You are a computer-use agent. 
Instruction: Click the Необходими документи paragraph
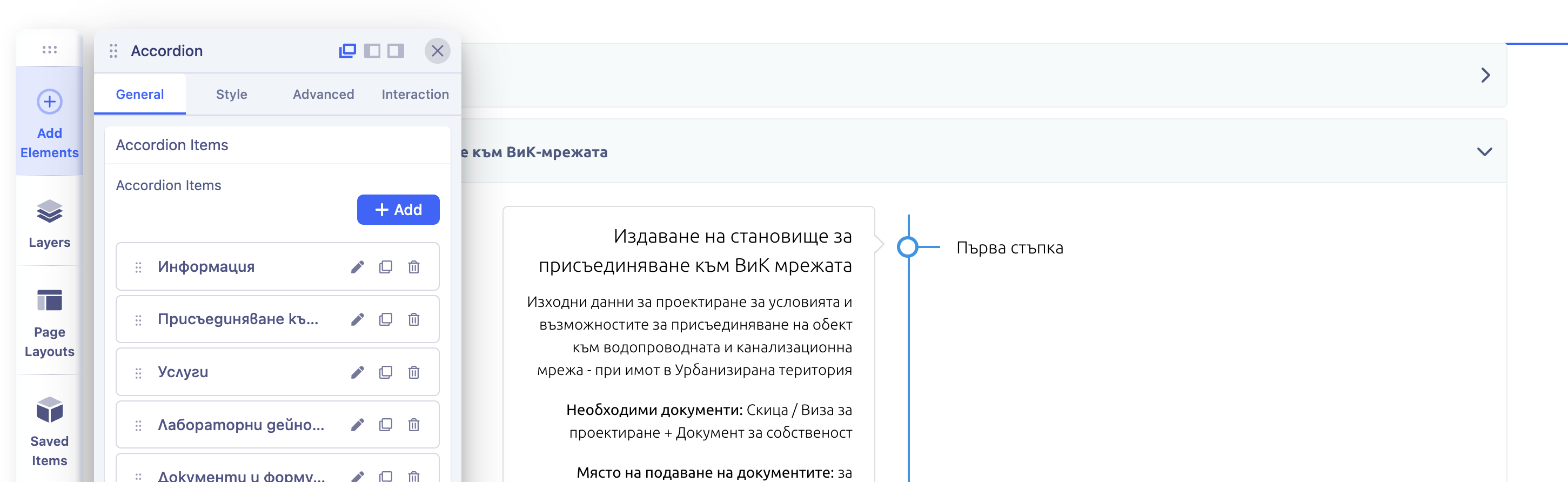coord(709,421)
